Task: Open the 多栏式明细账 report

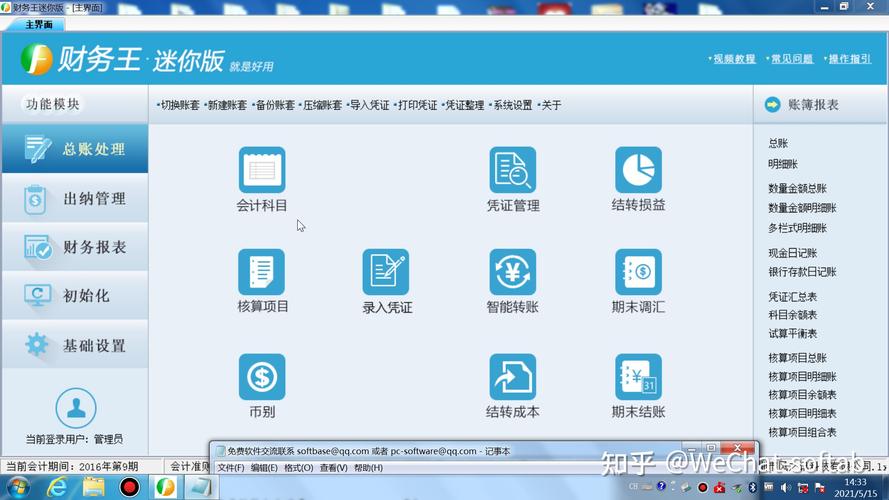Action: click(797, 228)
